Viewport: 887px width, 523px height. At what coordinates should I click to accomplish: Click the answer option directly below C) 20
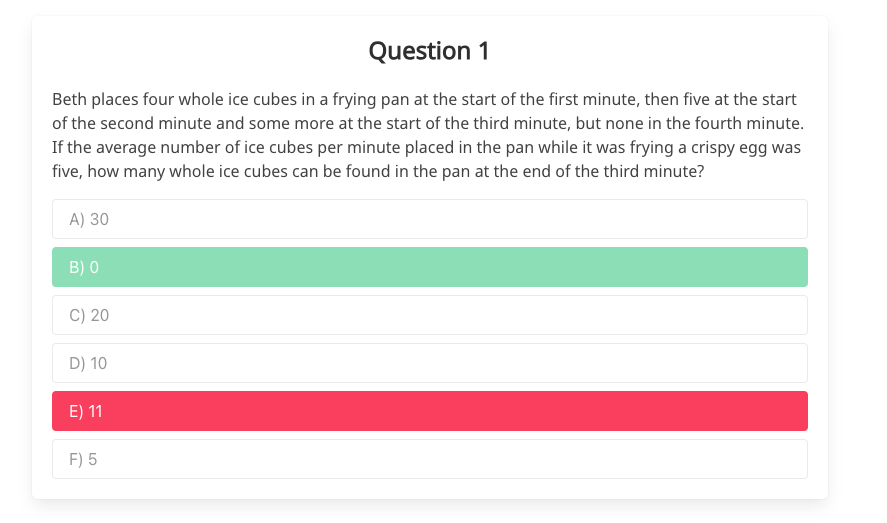point(429,363)
